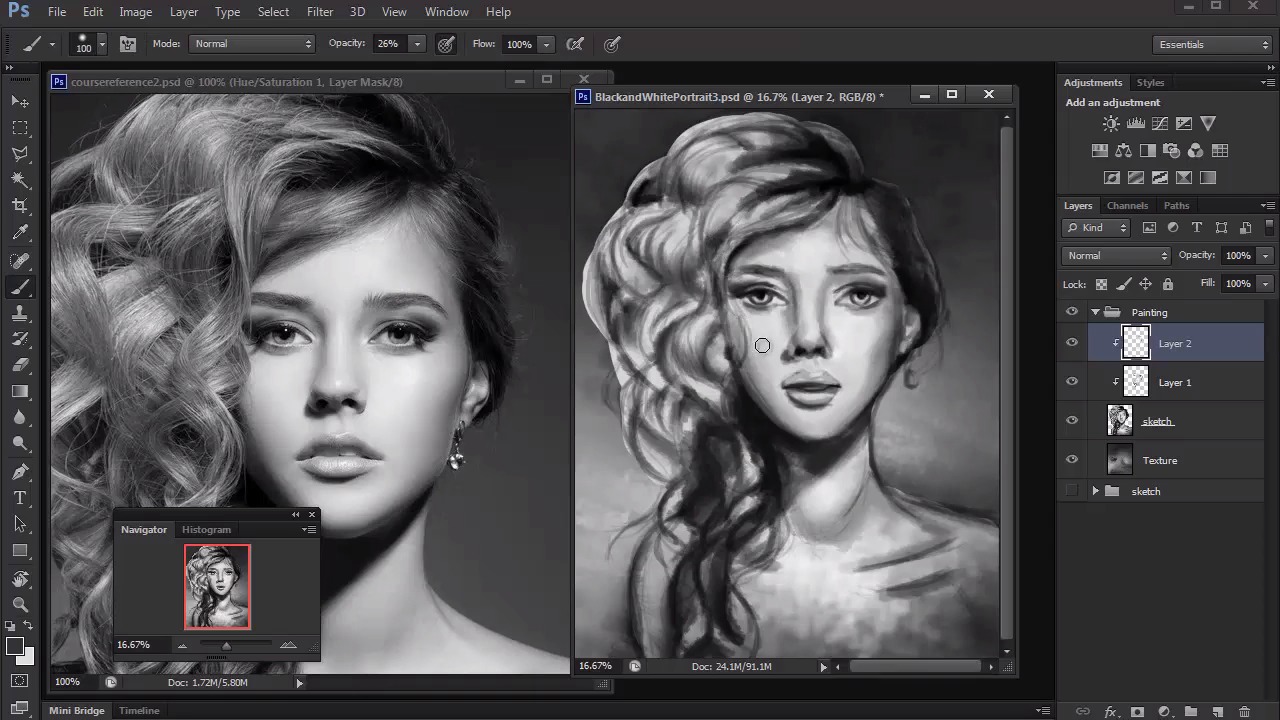
Task: Switch to the Channels tab
Action: coord(1127,205)
